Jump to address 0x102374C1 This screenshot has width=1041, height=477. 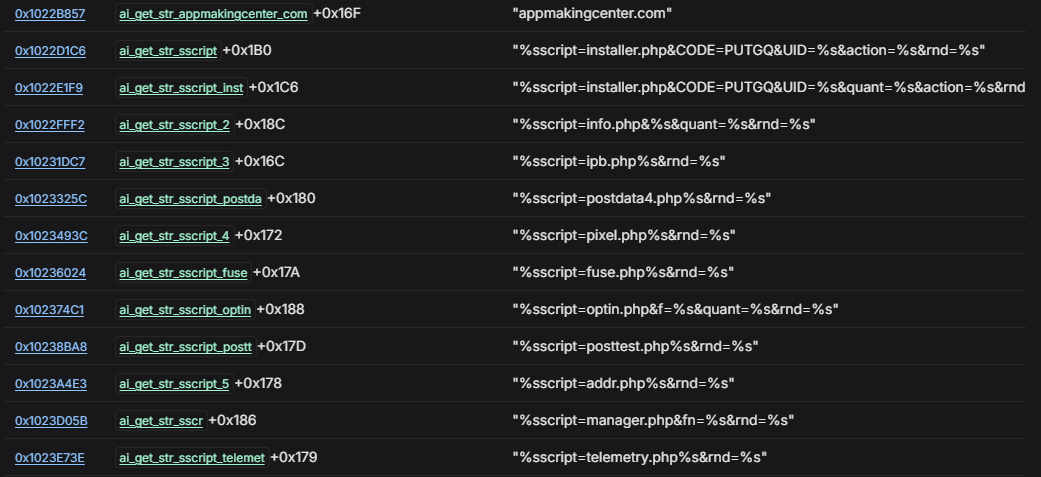[50, 310]
